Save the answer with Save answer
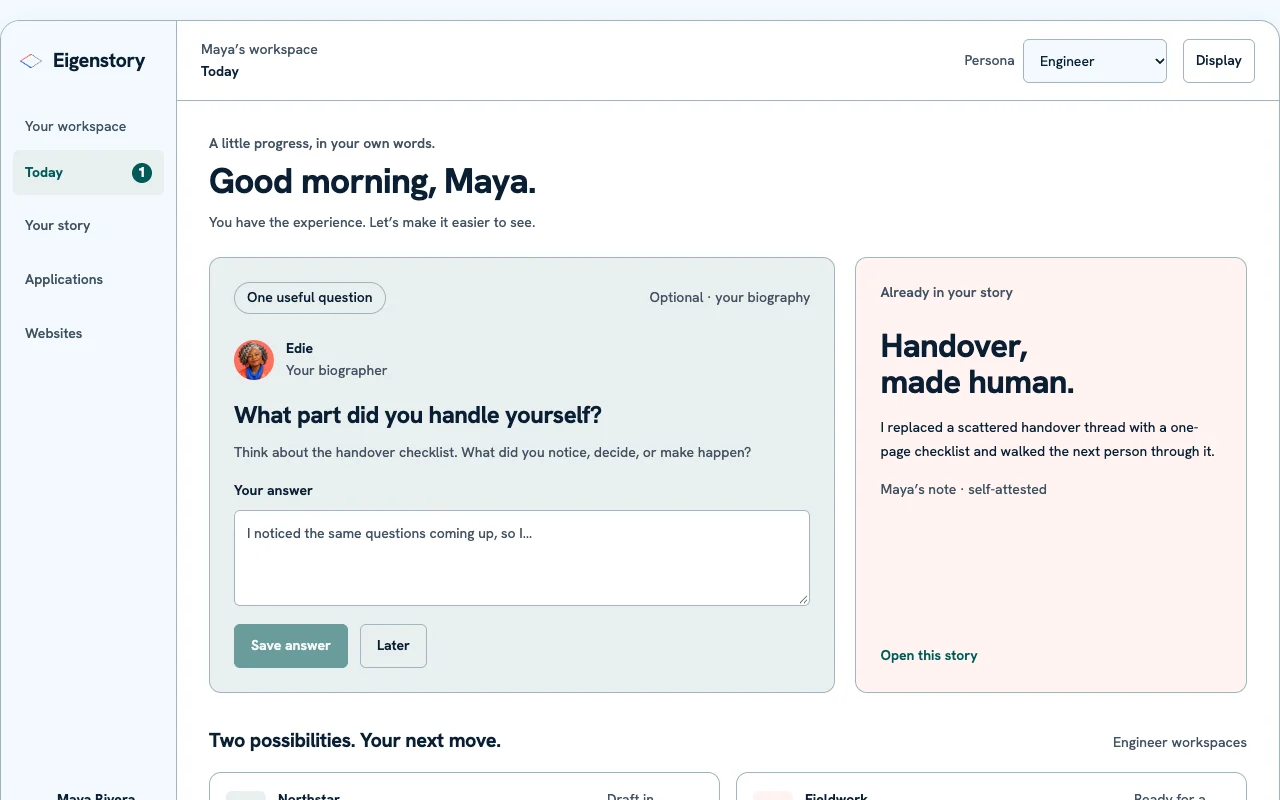This screenshot has height=800, width=1280. pyautogui.click(x=291, y=646)
